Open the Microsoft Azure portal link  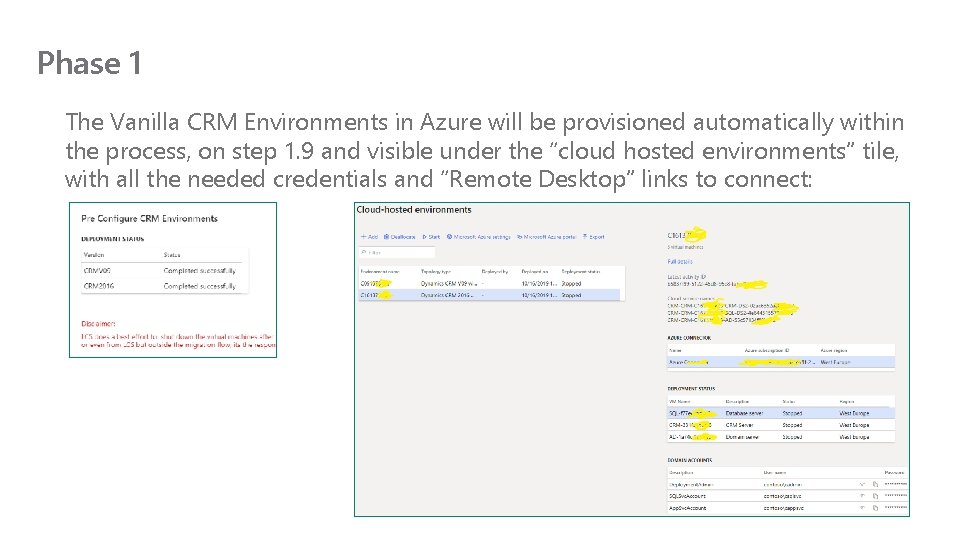pyautogui.click(x=547, y=236)
